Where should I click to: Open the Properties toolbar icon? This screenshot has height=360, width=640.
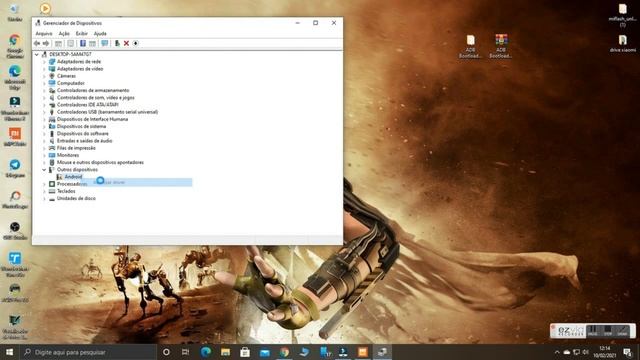[x=71, y=43]
